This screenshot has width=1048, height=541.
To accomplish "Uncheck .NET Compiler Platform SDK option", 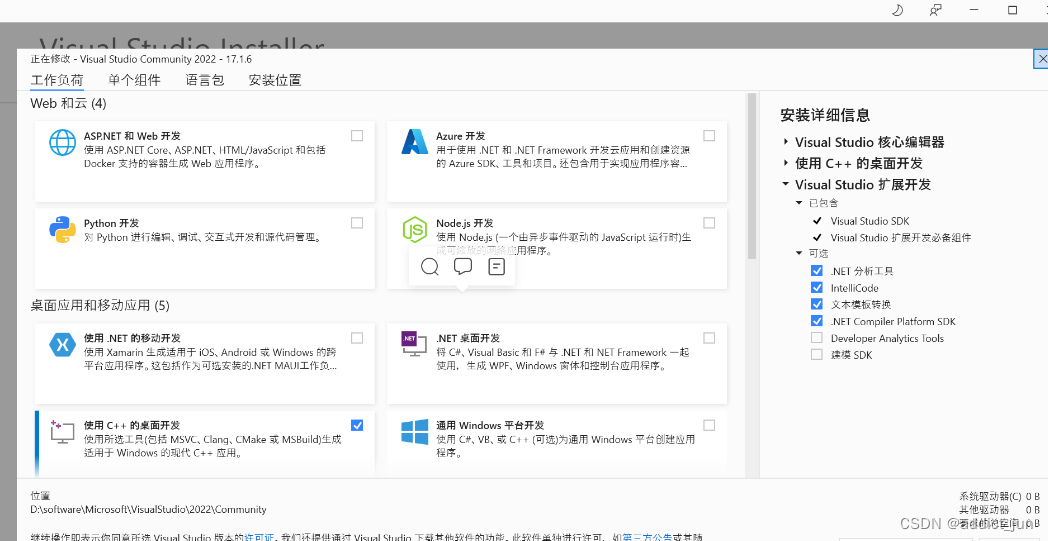I will [x=817, y=321].
